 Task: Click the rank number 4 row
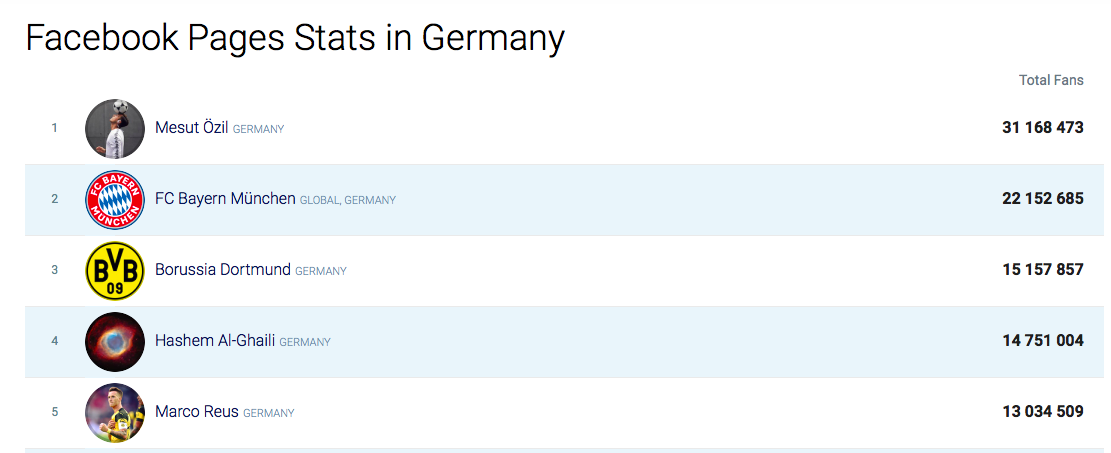565,341
